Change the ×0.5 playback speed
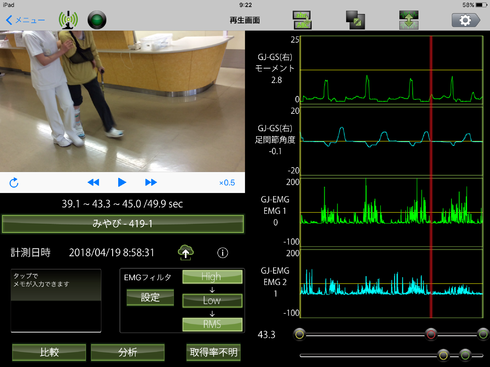This screenshot has width=490, height=367. pos(227,183)
